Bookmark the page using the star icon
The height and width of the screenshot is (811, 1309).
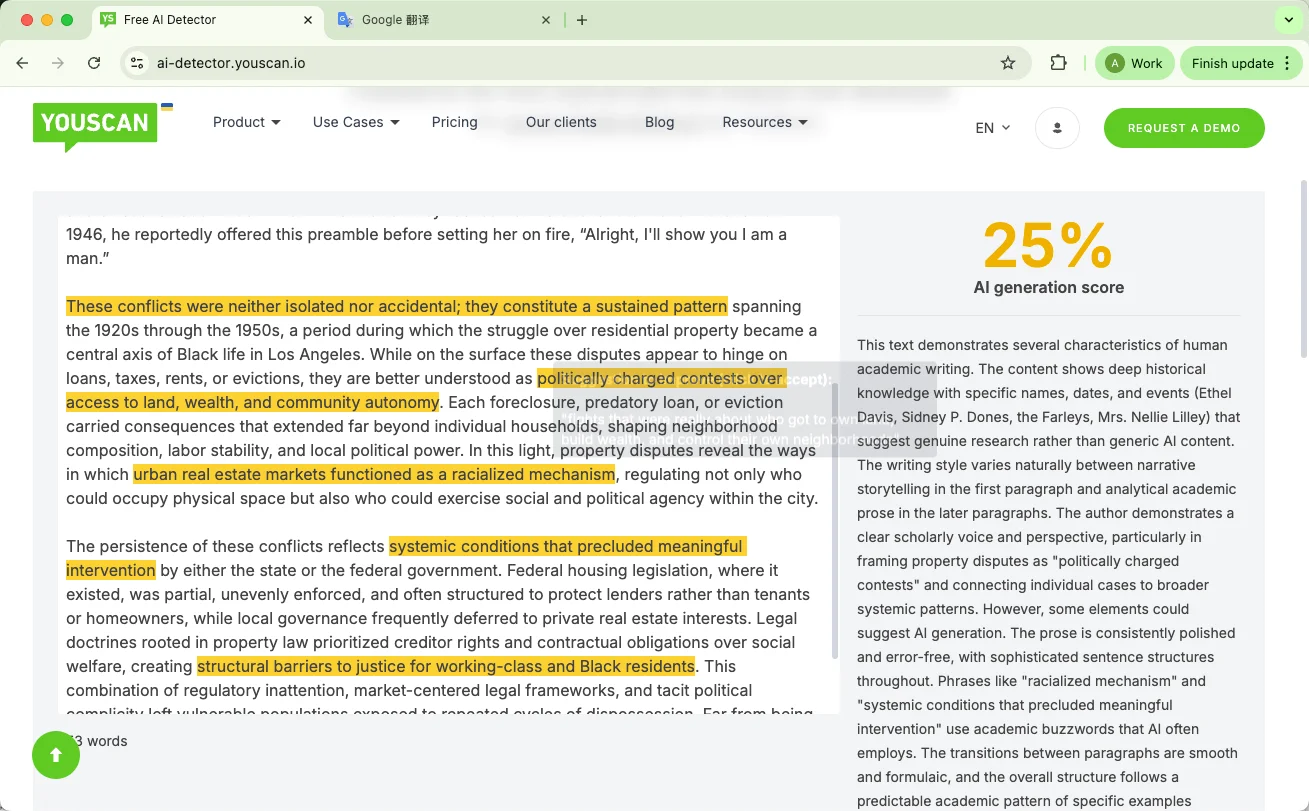click(1007, 62)
